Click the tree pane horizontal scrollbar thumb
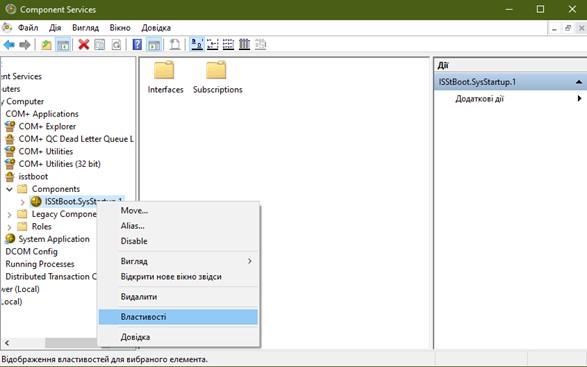The height and width of the screenshot is (367, 587). [71, 342]
